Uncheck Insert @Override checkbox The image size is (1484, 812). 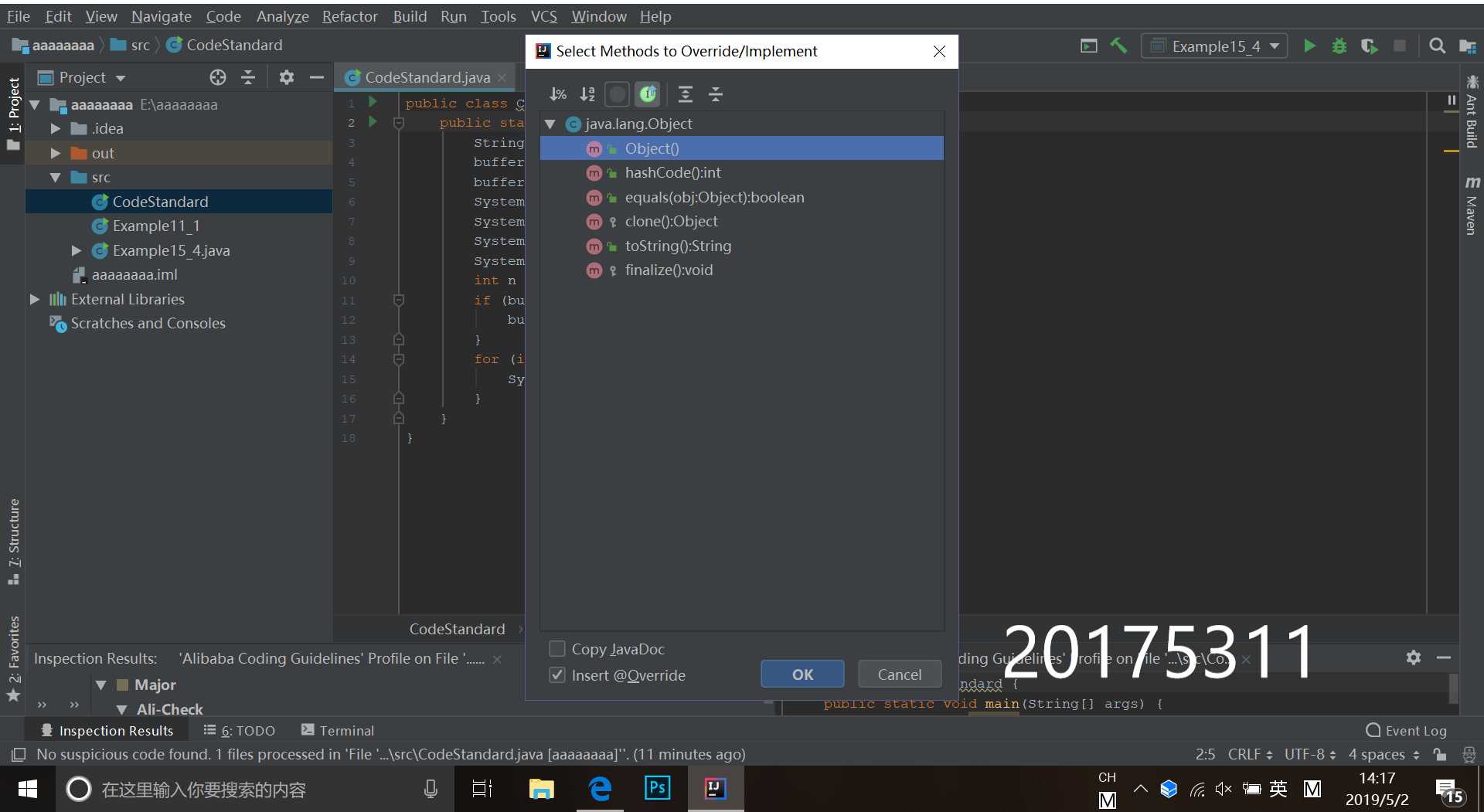click(x=556, y=674)
